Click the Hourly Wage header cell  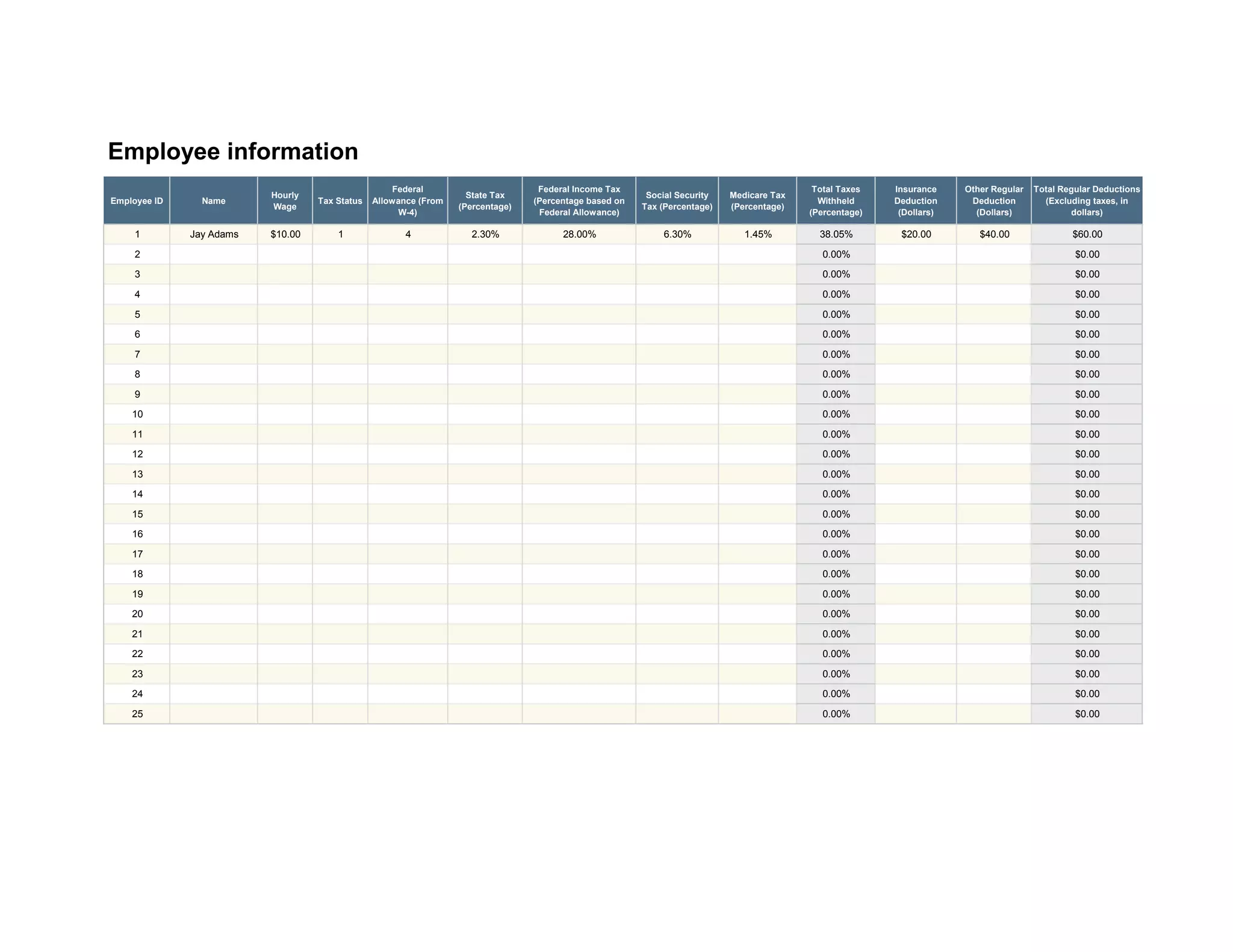coord(285,201)
